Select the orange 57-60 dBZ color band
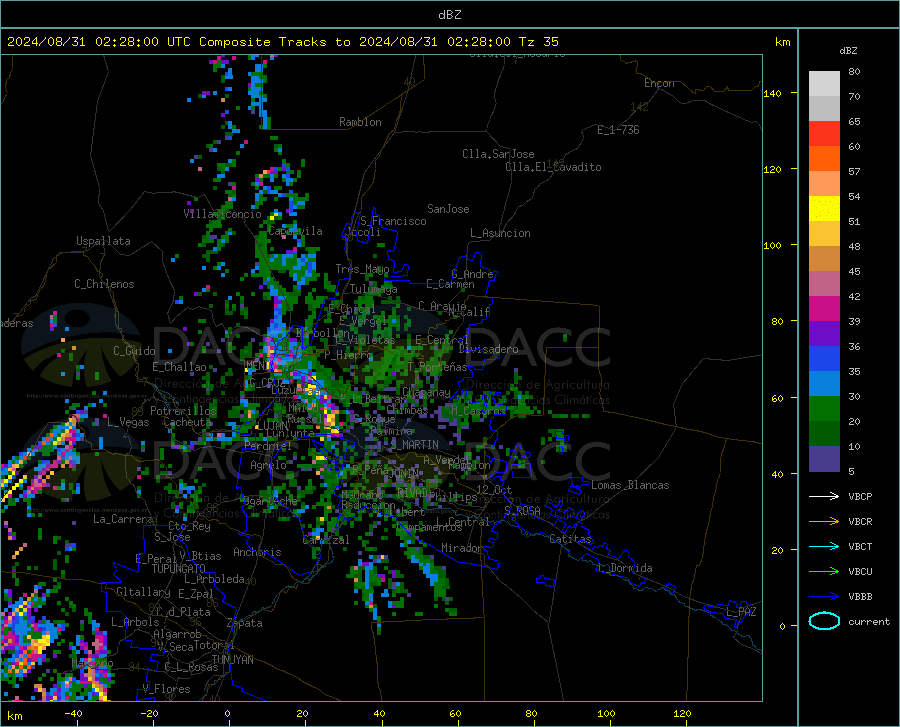Viewport: 900px width, 727px height. [824, 159]
